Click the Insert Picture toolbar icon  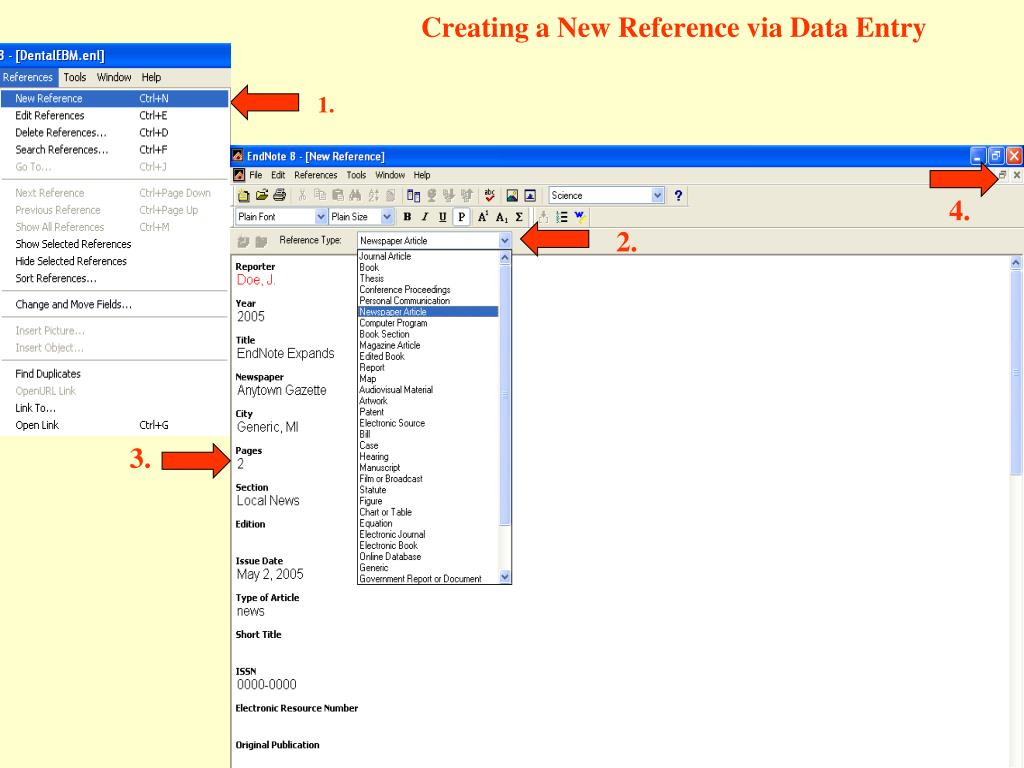pos(512,195)
